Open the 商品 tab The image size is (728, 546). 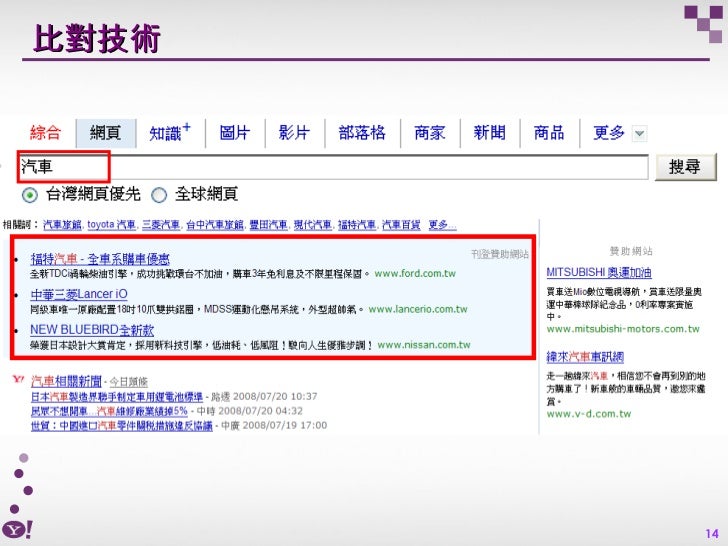pos(549,133)
